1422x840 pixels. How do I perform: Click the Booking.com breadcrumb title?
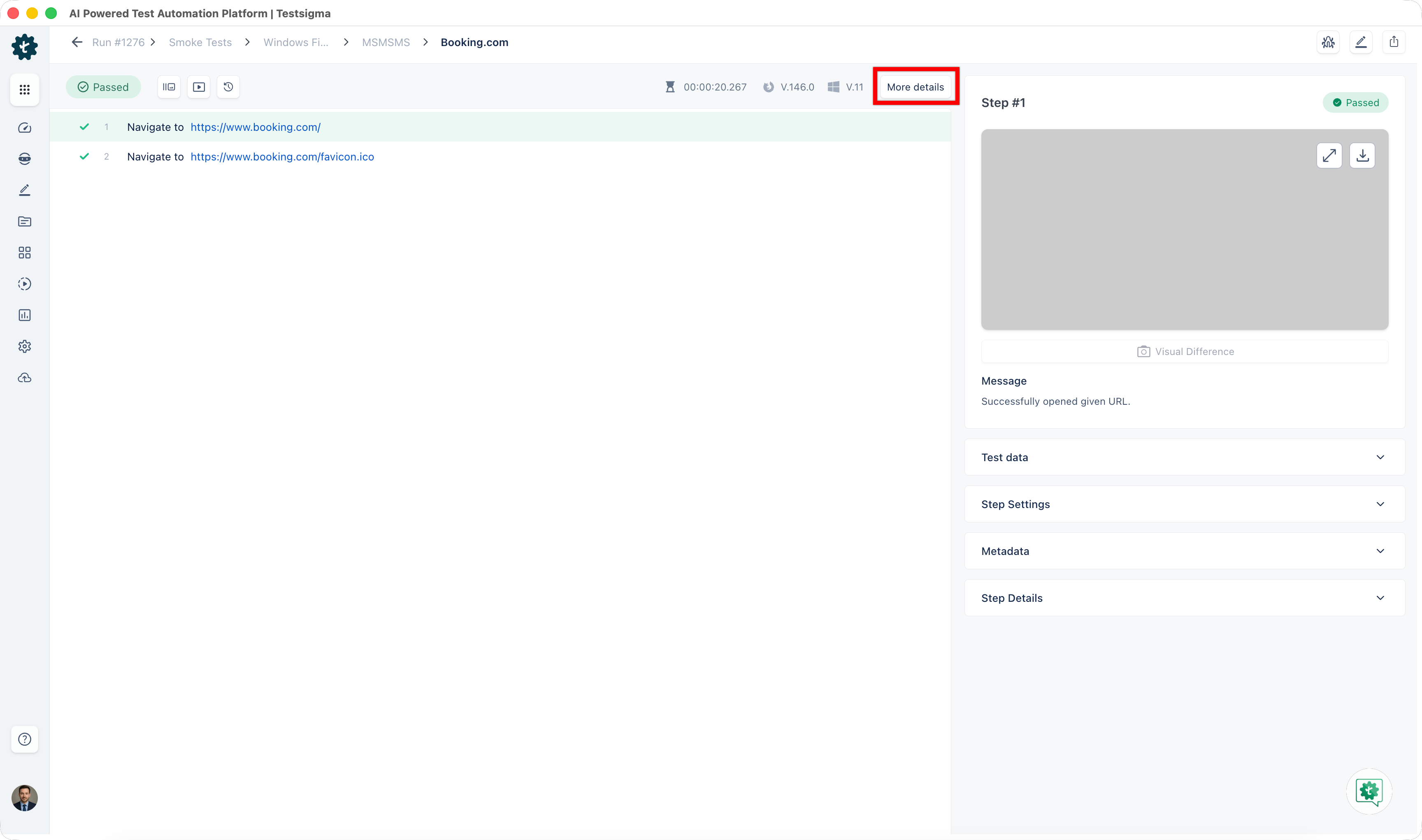[x=474, y=42]
